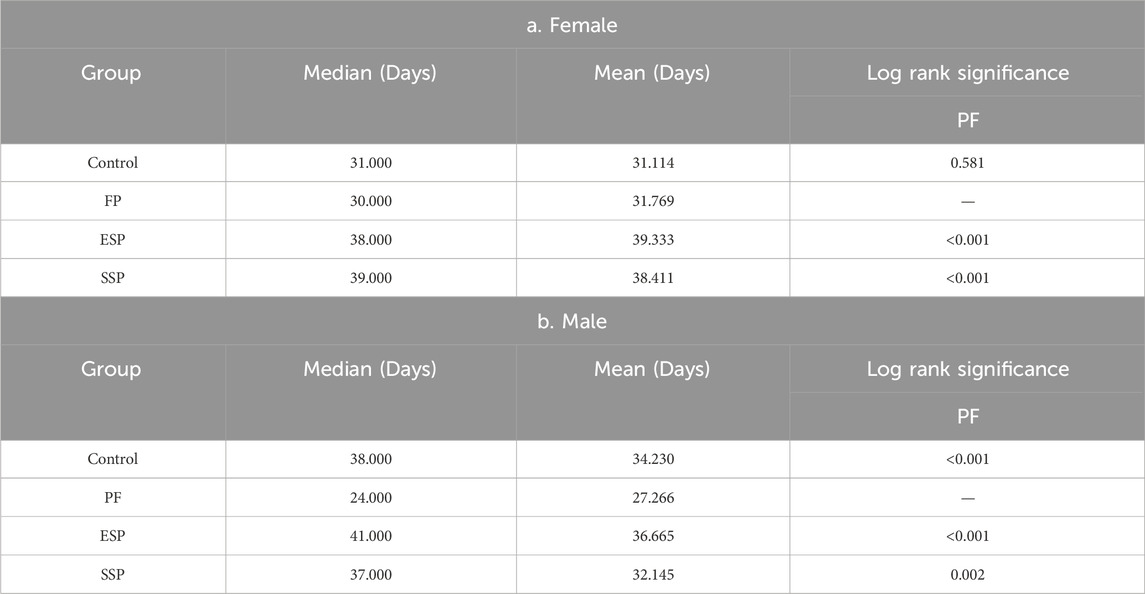1145x594 pixels.
Task: Click the 'b. Male' table title
Action: click(572, 321)
